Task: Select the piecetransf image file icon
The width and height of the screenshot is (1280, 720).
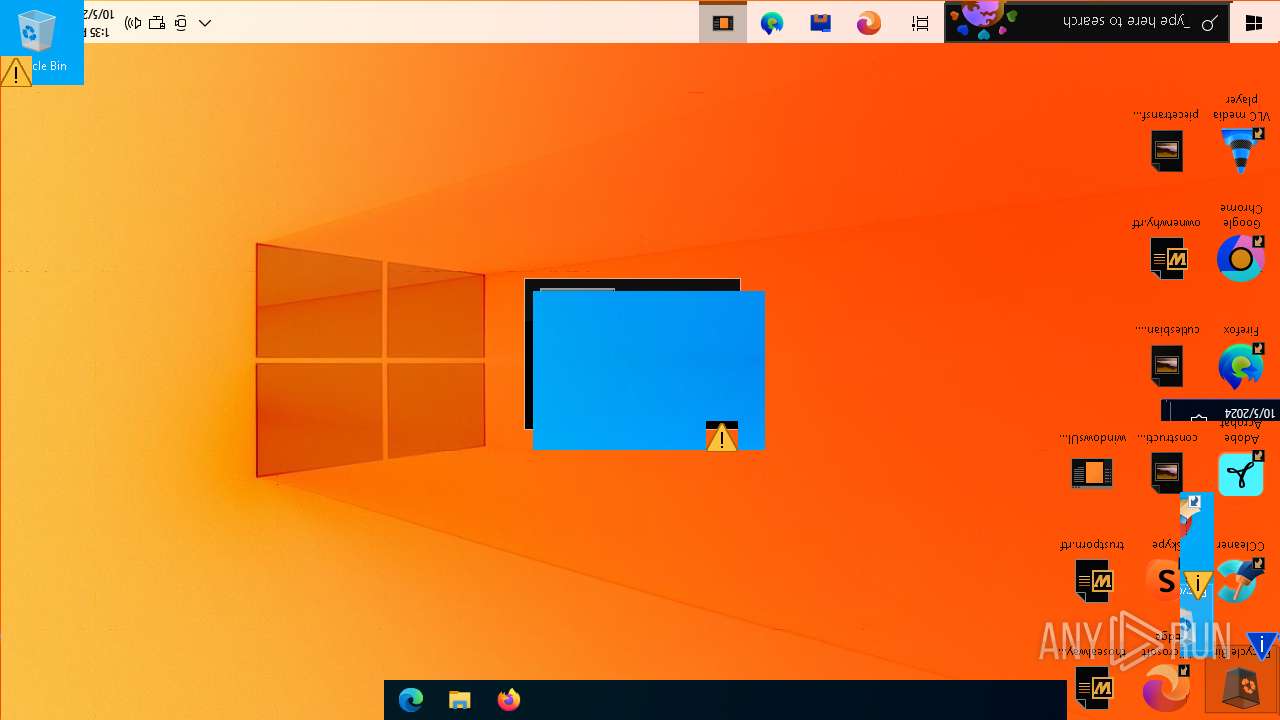Action: [x=1166, y=151]
